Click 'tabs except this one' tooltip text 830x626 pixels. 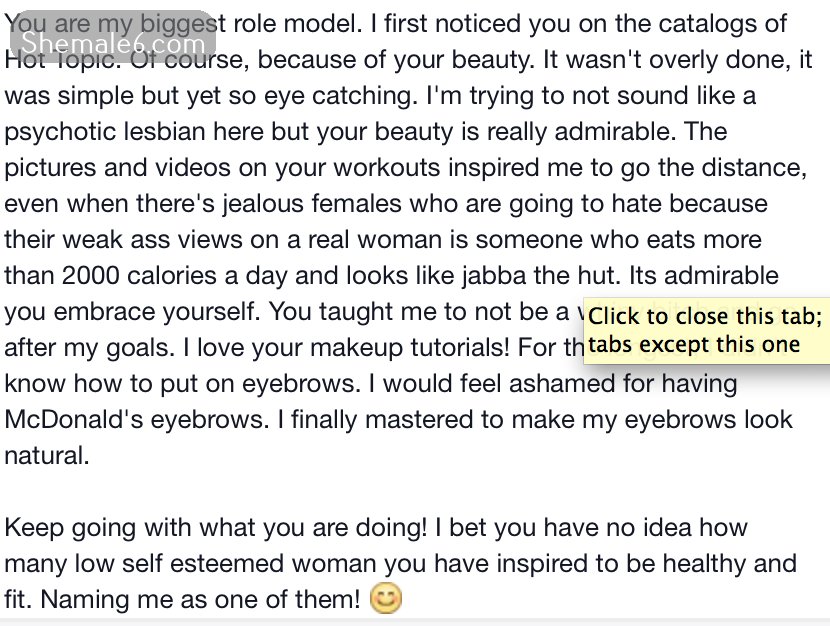tap(694, 344)
